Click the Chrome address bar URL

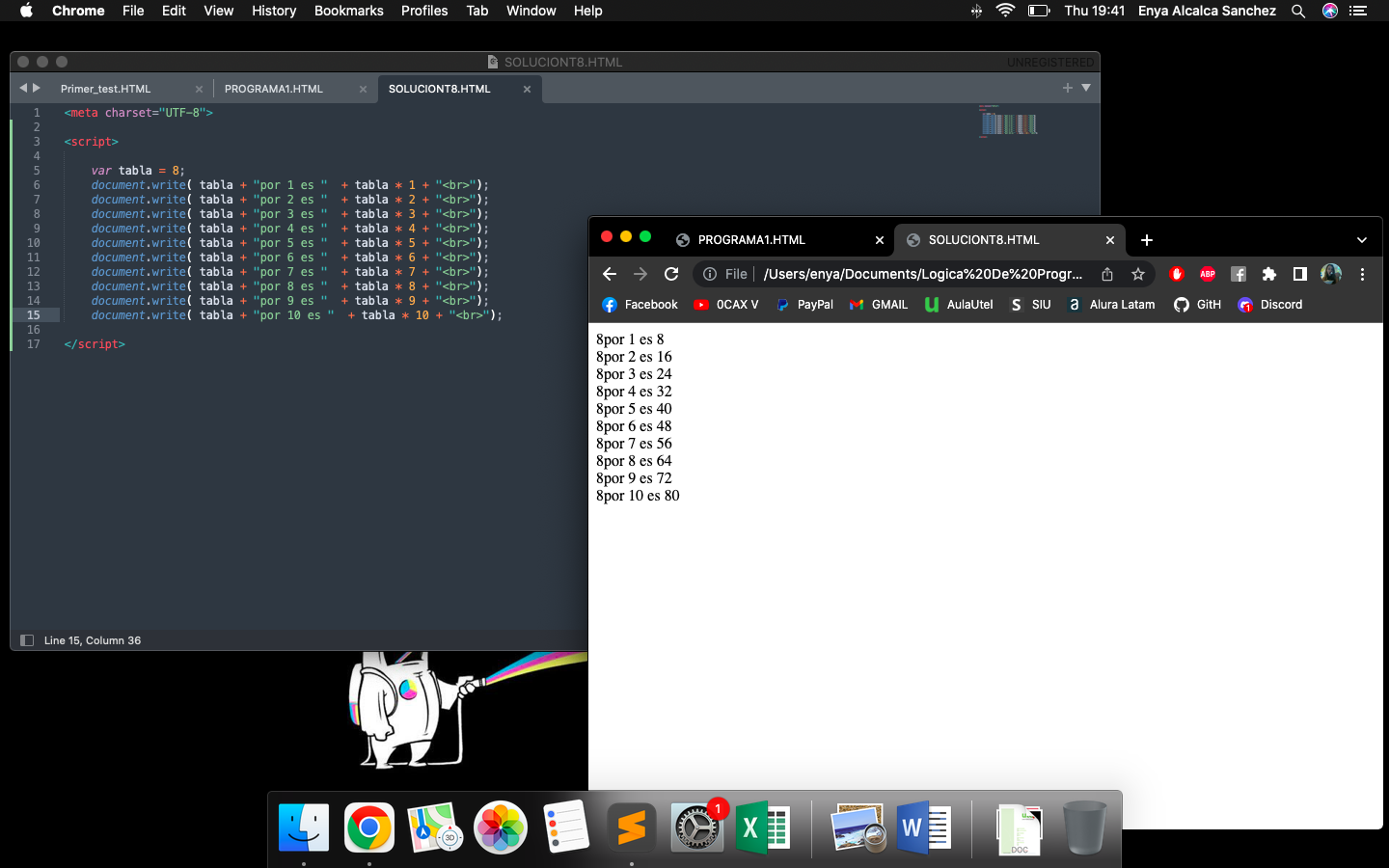click(x=923, y=274)
